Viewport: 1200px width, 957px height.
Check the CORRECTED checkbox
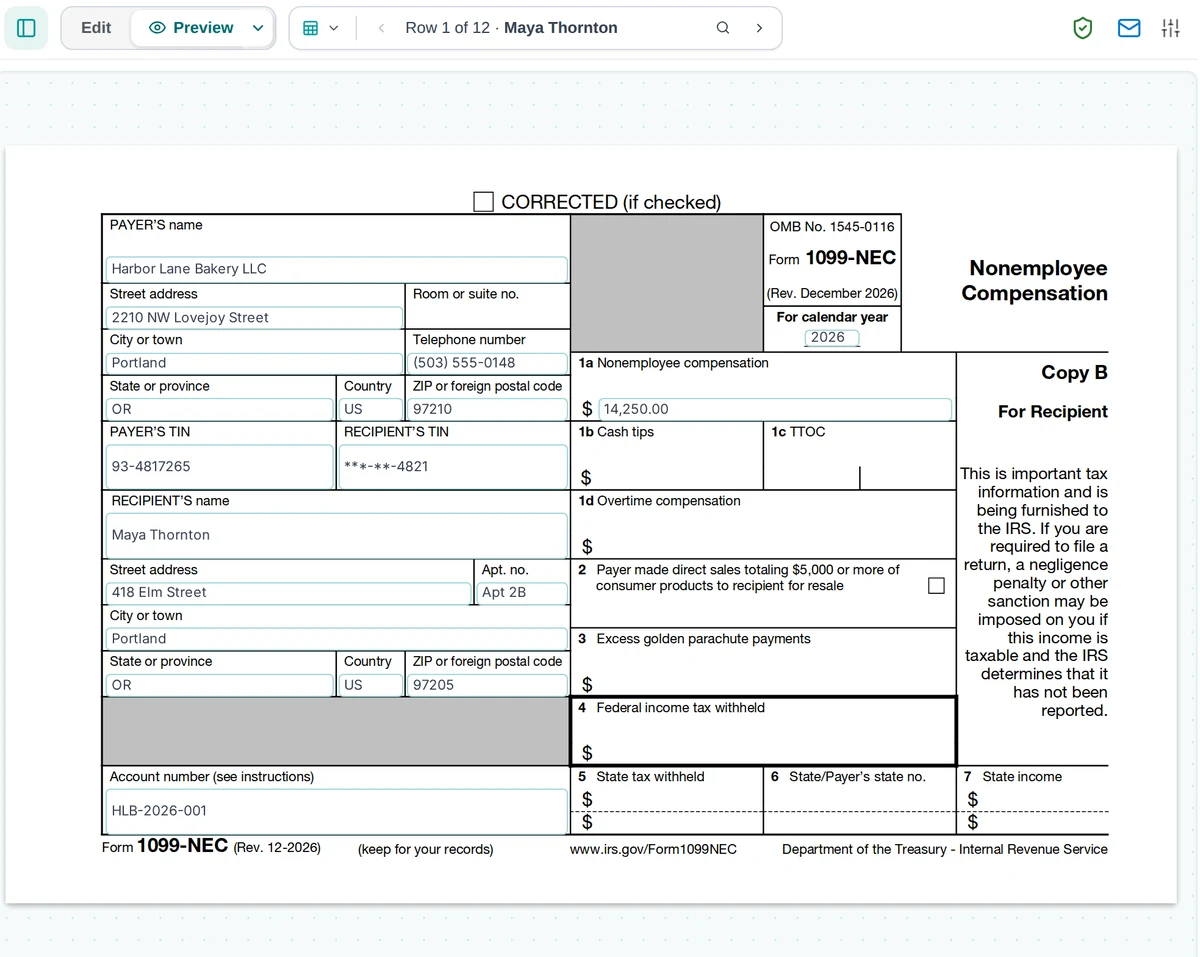(484, 202)
